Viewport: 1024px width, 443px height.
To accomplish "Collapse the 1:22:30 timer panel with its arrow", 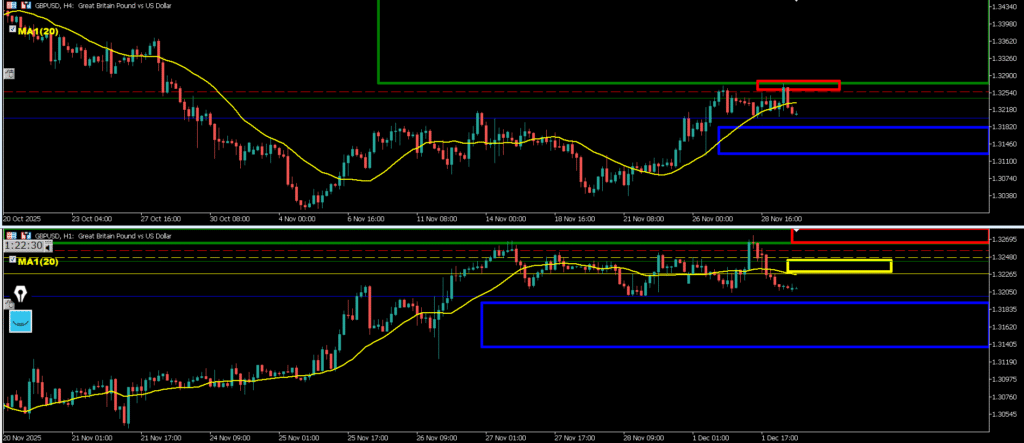I will [x=49, y=245].
